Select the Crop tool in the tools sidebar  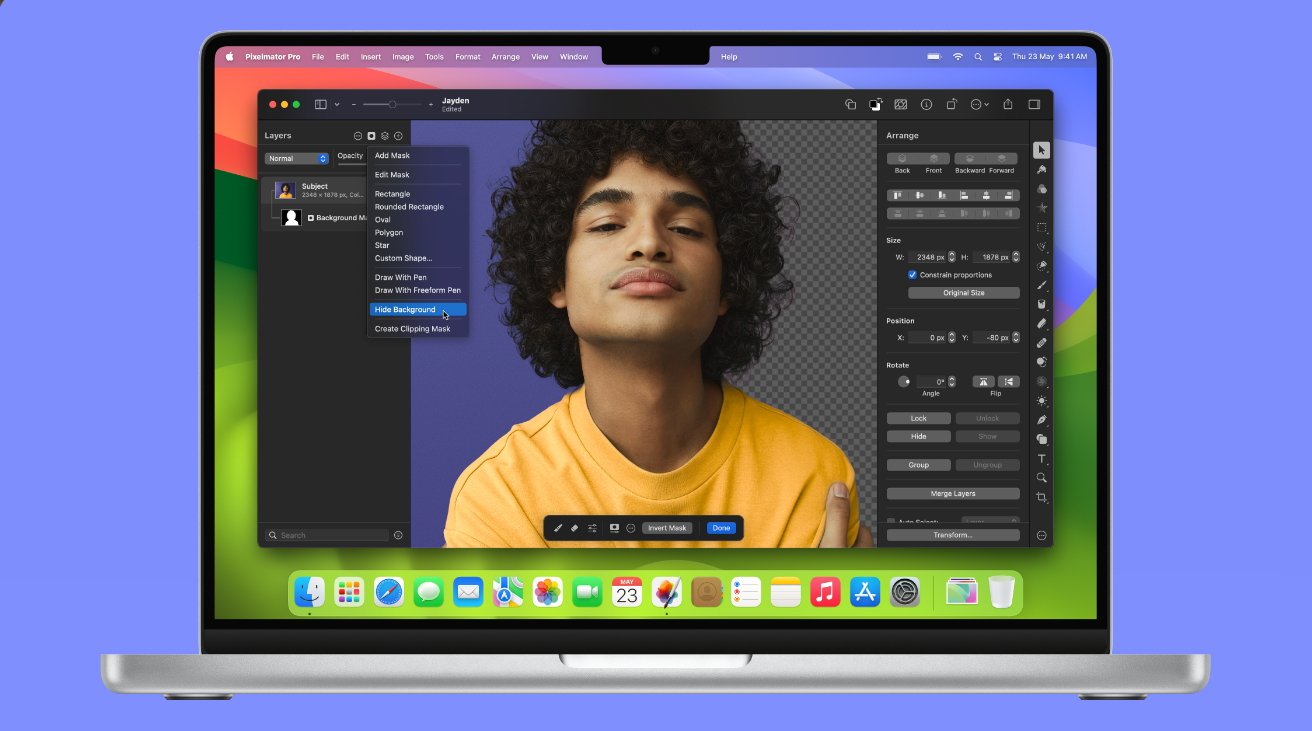tap(1041, 497)
